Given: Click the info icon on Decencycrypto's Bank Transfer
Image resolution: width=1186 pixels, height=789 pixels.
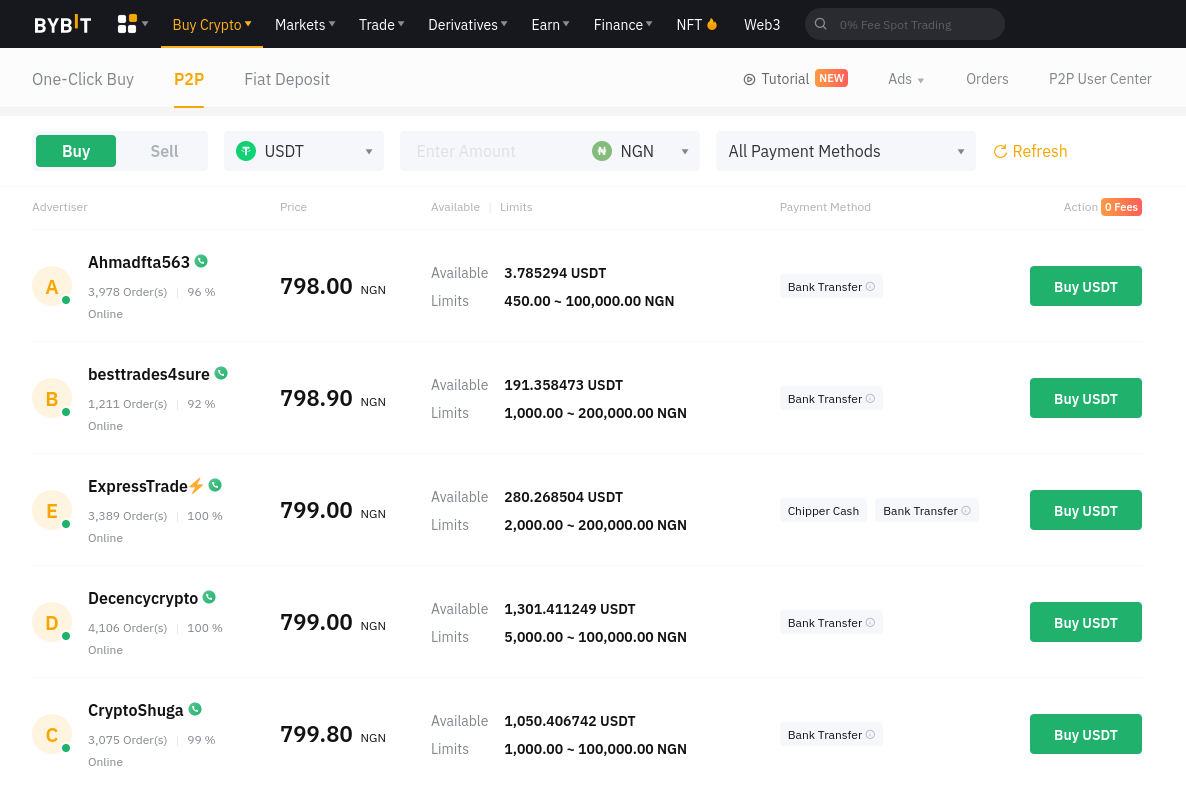Looking at the screenshot, I should pyautogui.click(x=871, y=623).
